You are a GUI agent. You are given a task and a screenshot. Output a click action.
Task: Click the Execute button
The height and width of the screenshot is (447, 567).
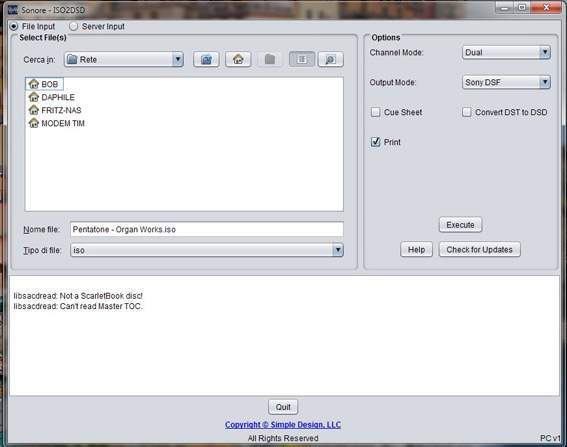pyautogui.click(x=460, y=225)
